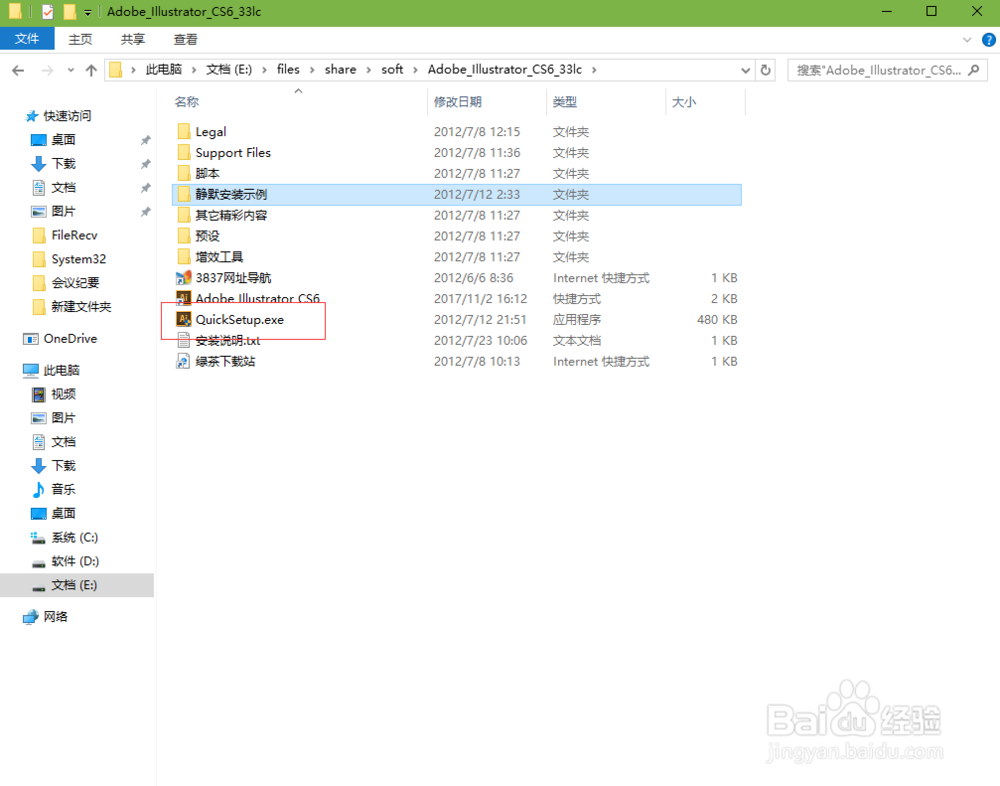Open pinned 桌面 under quick access
Viewport: 1000px width, 786px height.
(x=63, y=140)
